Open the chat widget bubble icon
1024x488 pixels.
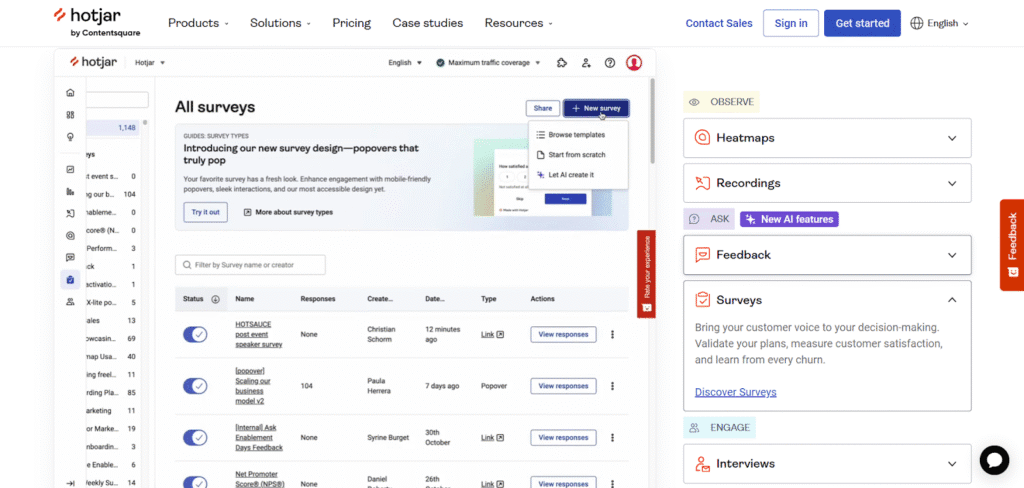(994, 460)
